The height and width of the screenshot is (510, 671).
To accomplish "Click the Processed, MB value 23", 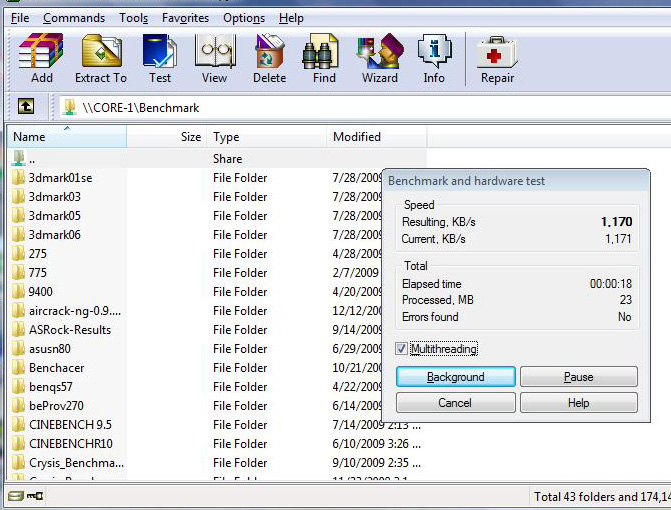I will tap(626, 300).
